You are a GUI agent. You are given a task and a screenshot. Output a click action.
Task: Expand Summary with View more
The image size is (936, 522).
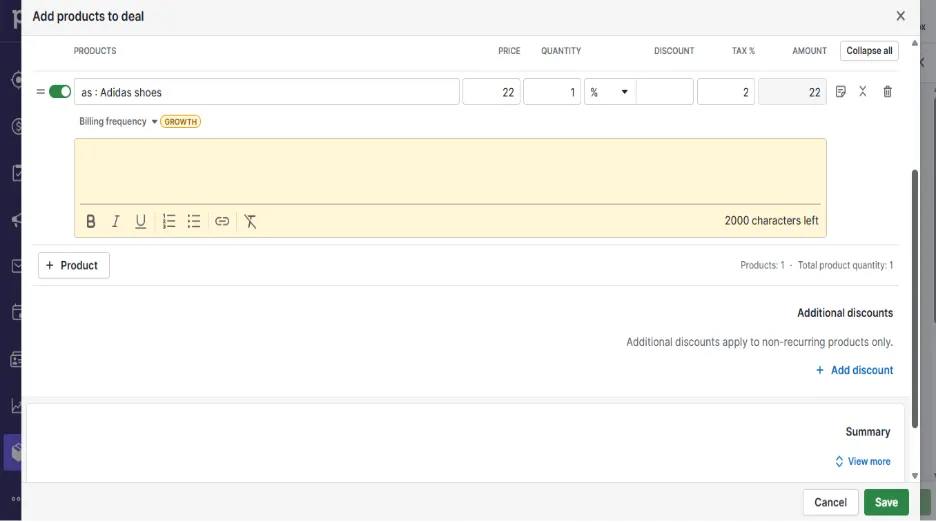point(863,462)
